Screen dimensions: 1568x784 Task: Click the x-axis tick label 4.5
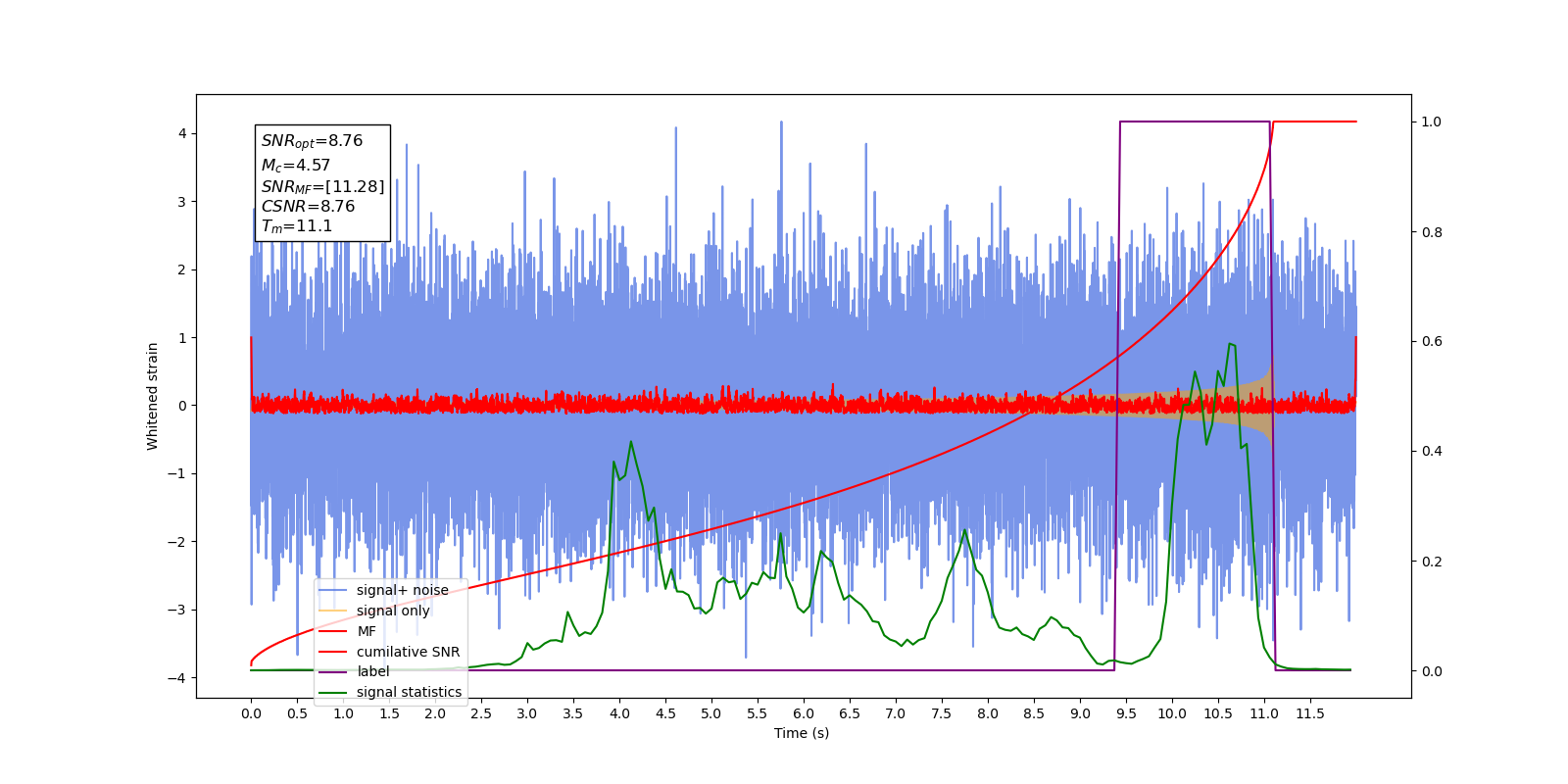pyautogui.click(x=665, y=713)
